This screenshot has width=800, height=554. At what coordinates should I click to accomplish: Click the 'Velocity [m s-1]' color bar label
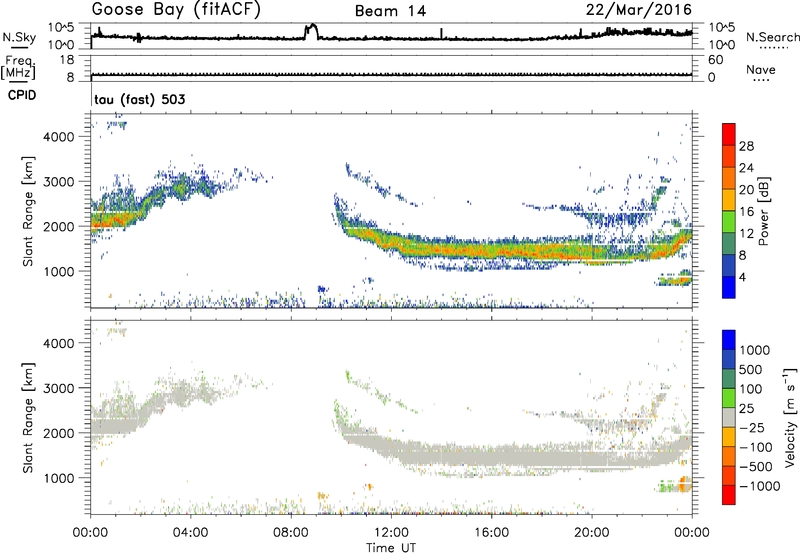click(x=790, y=417)
